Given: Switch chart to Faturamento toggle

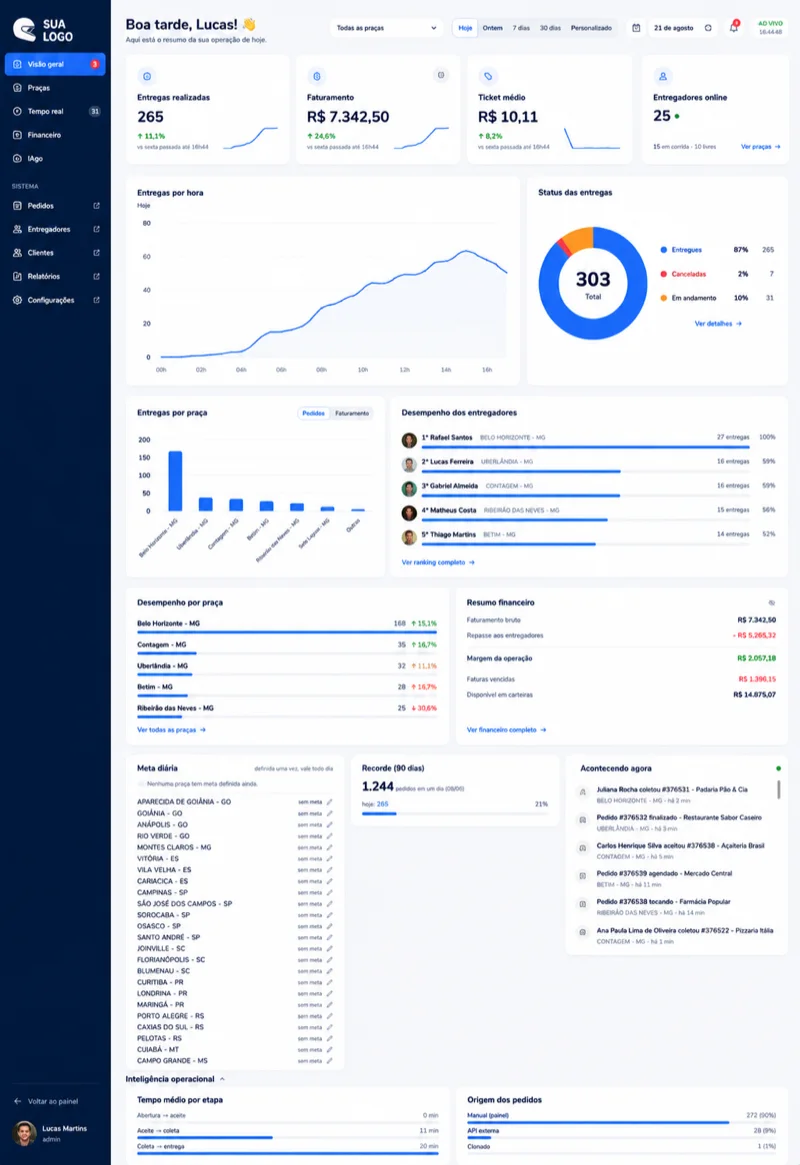Looking at the screenshot, I should [x=352, y=413].
